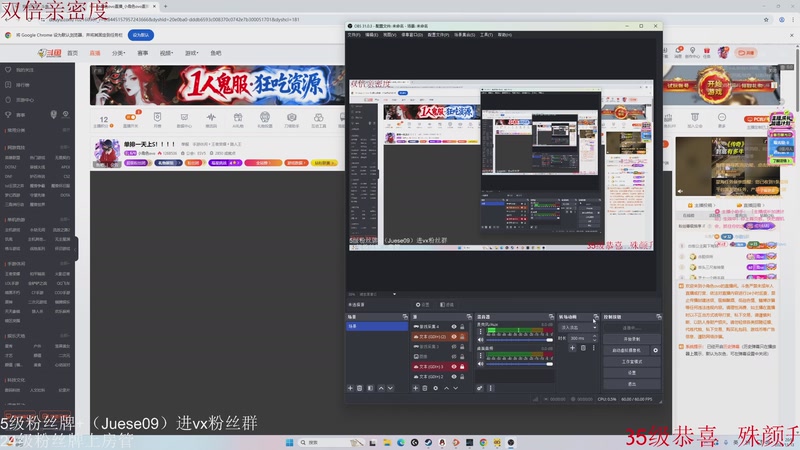800x450 pixels.
Task: Click the blue set-as-default Chrome button
Action: click(x=141, y=35)
